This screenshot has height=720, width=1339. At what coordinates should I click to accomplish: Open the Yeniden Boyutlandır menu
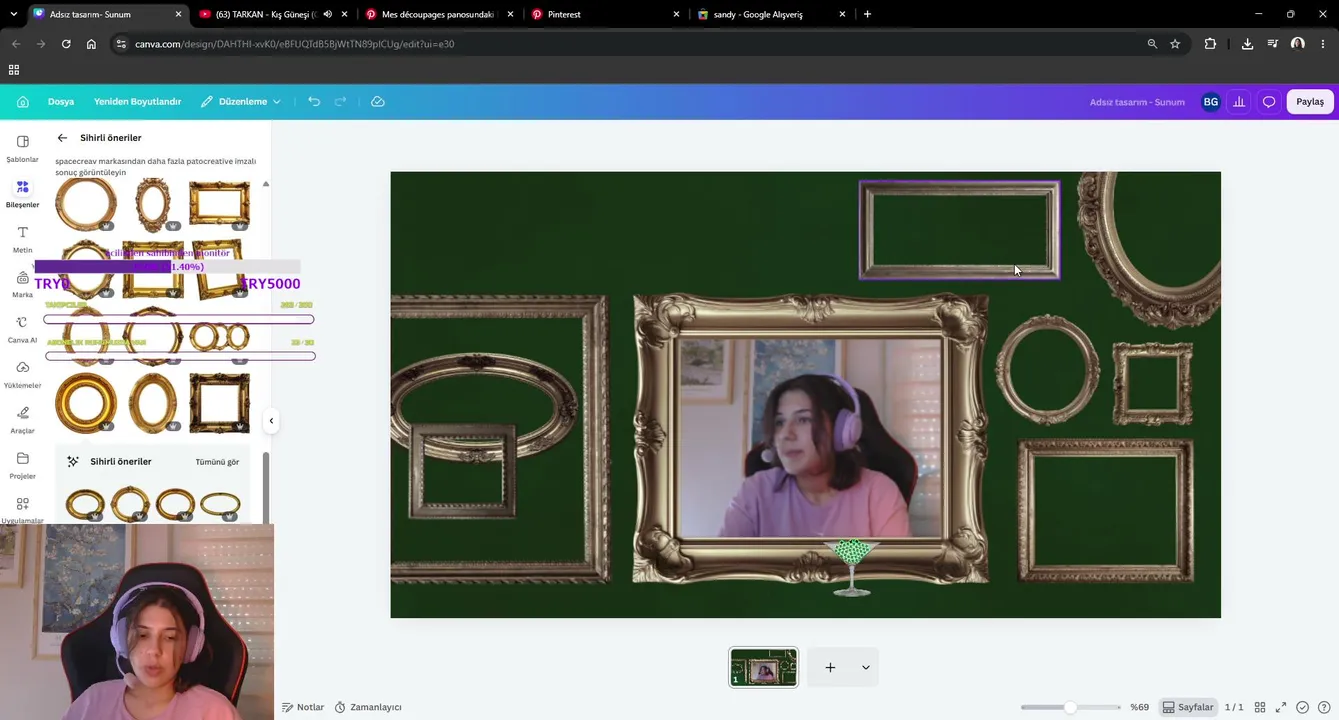(137, 102)
